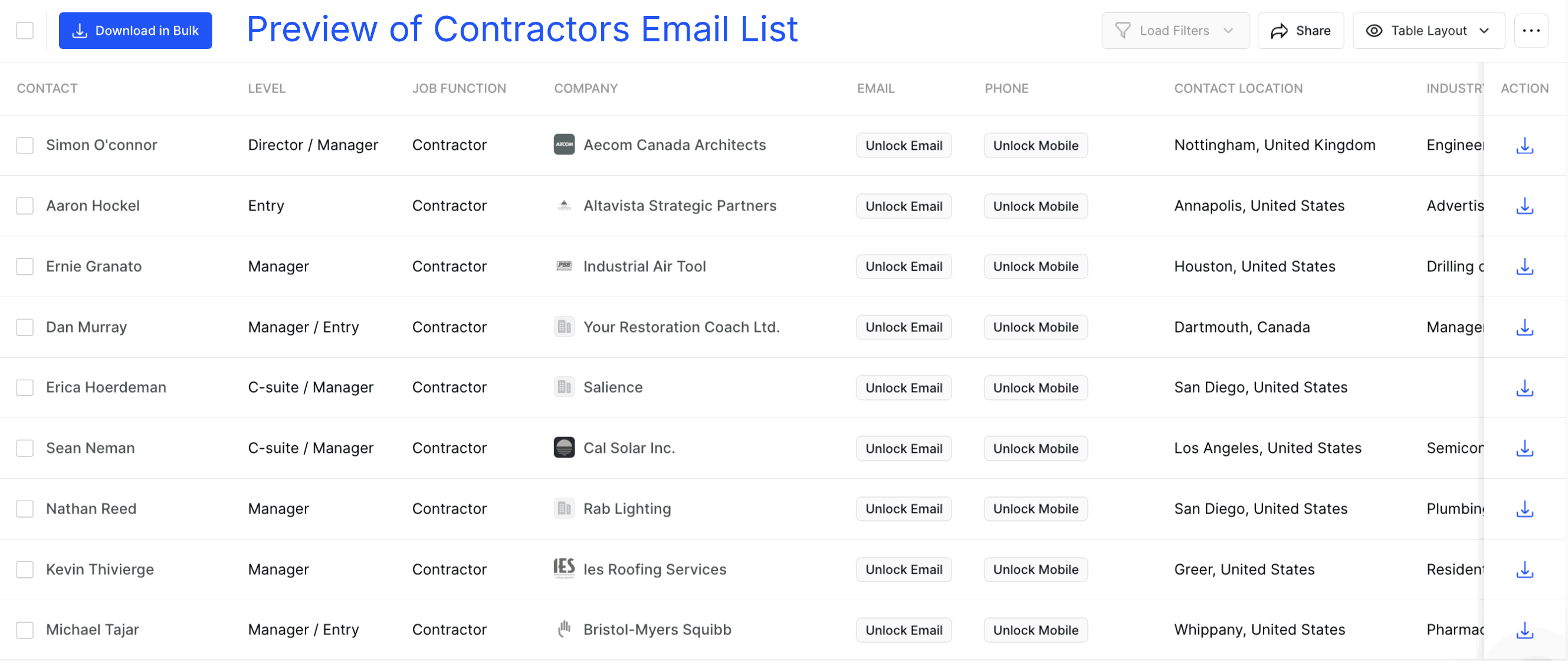Select the Cal Solar Inc. company logo
Image resolution: width=1568 pixels, height=661 pixels.
click(565, 448)
